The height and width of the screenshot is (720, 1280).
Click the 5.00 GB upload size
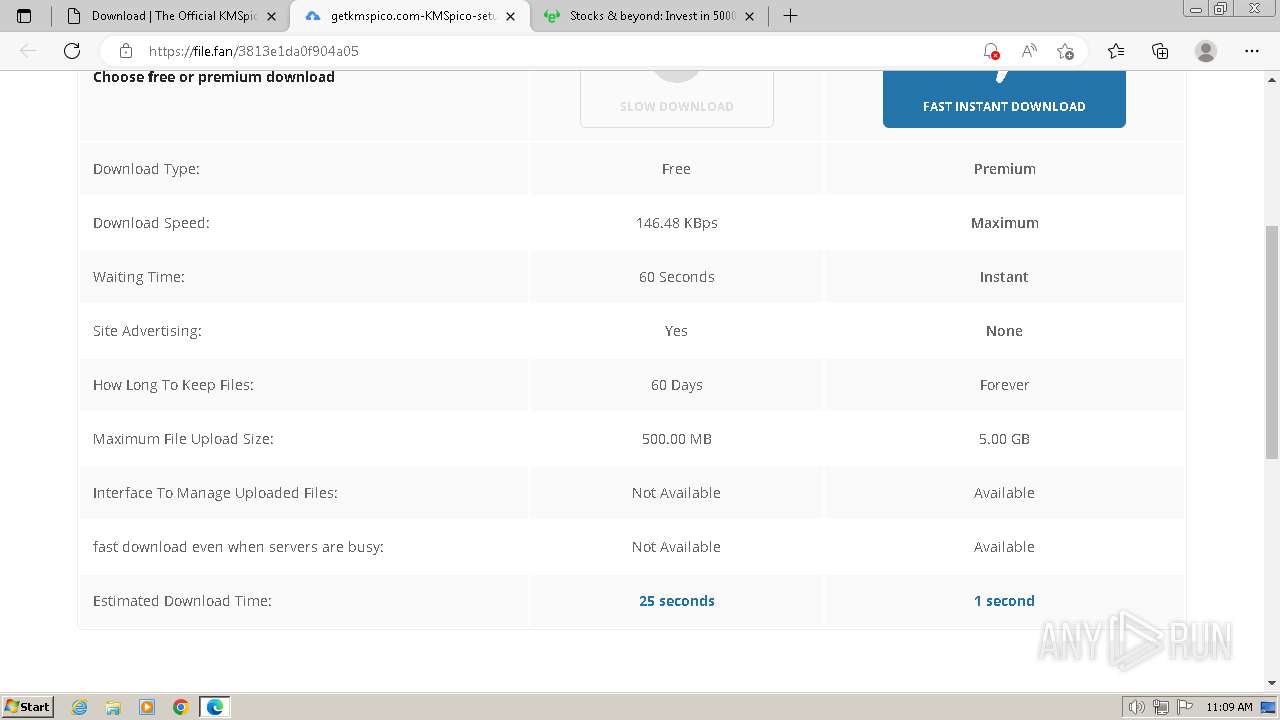(x=1004, y=439)
